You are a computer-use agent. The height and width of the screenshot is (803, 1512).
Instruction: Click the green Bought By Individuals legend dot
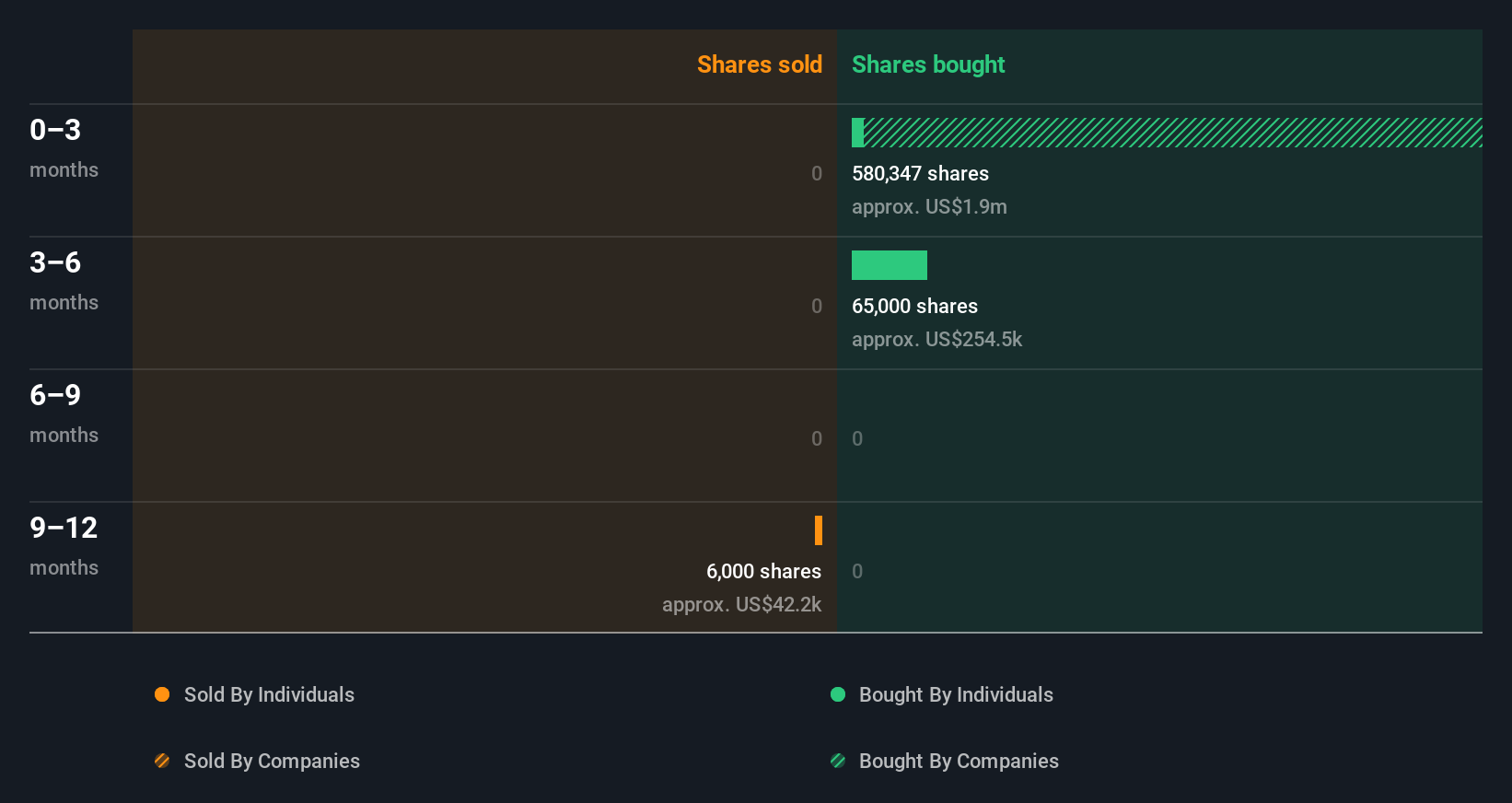click(838, 694)
